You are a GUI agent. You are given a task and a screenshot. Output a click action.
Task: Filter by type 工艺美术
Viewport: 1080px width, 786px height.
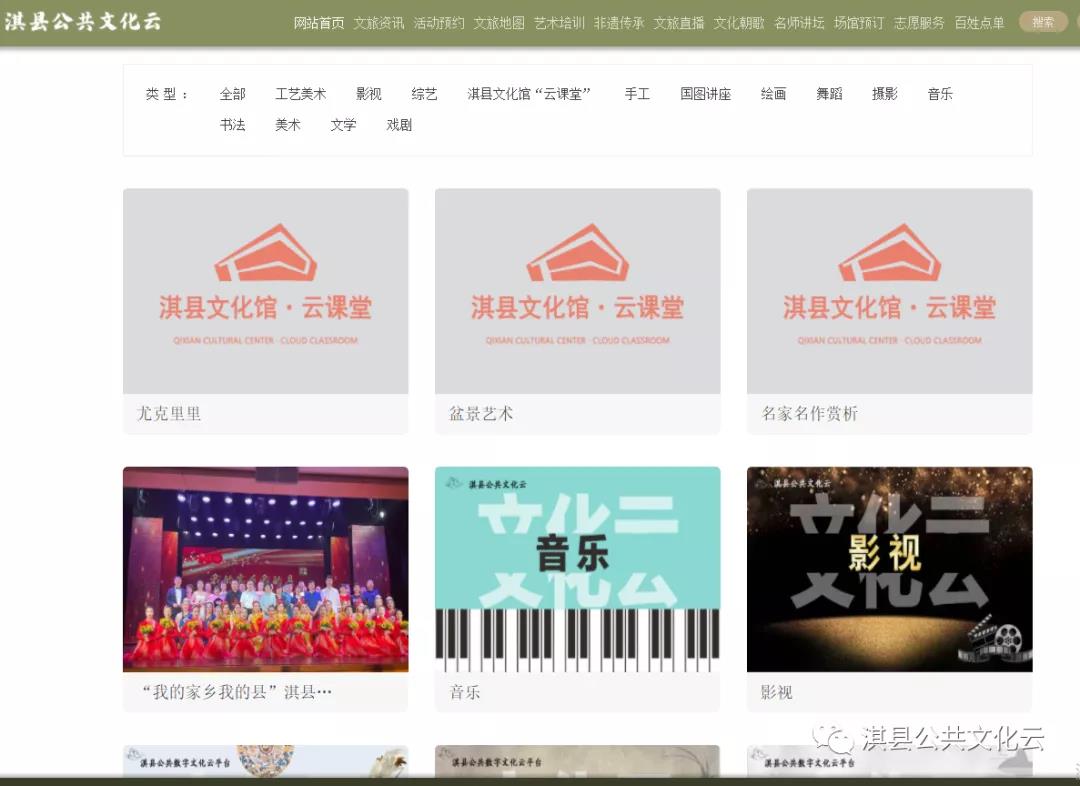click(300, 94)
